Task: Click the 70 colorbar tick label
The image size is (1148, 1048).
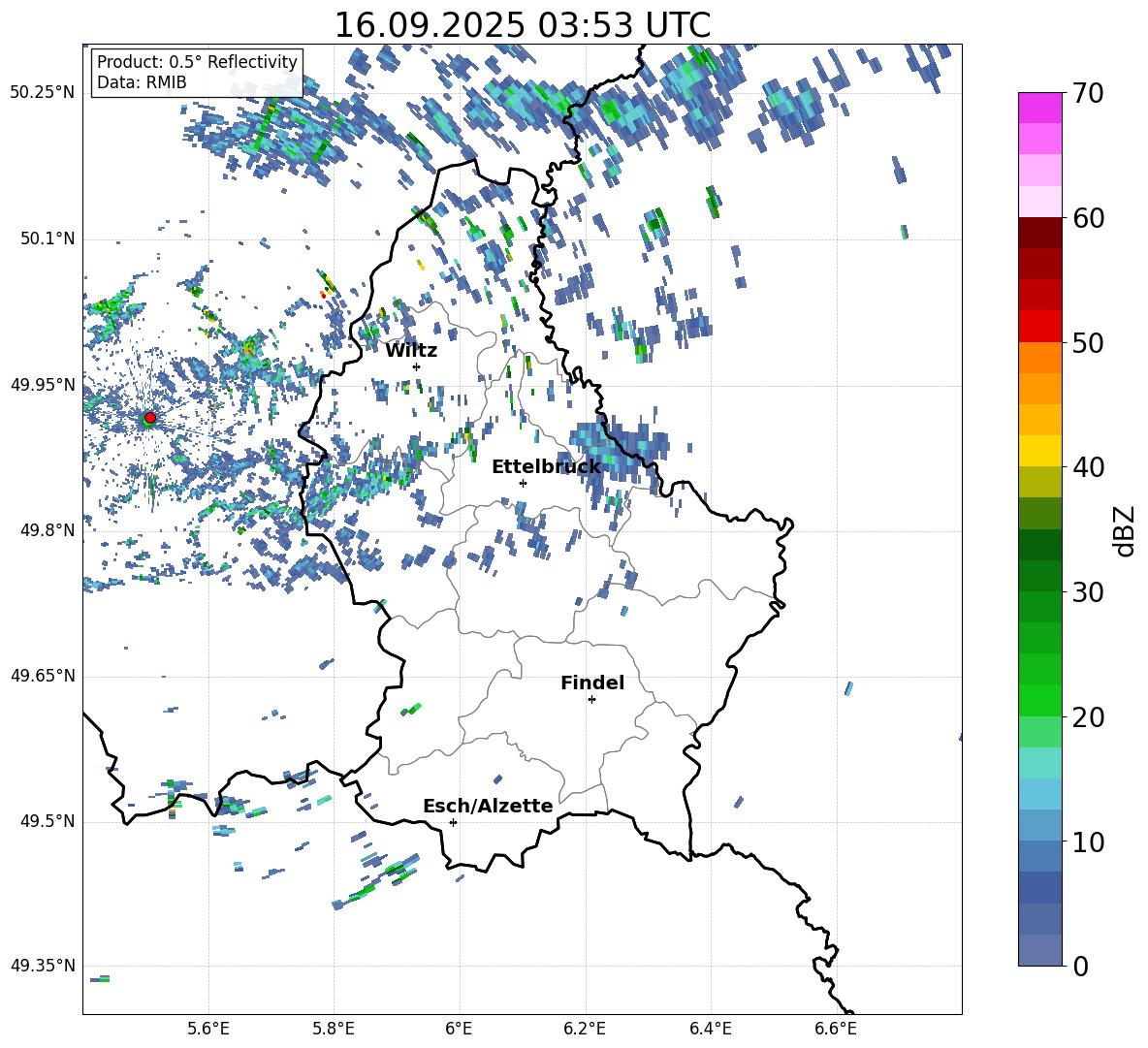Action: click(1088, 93)
